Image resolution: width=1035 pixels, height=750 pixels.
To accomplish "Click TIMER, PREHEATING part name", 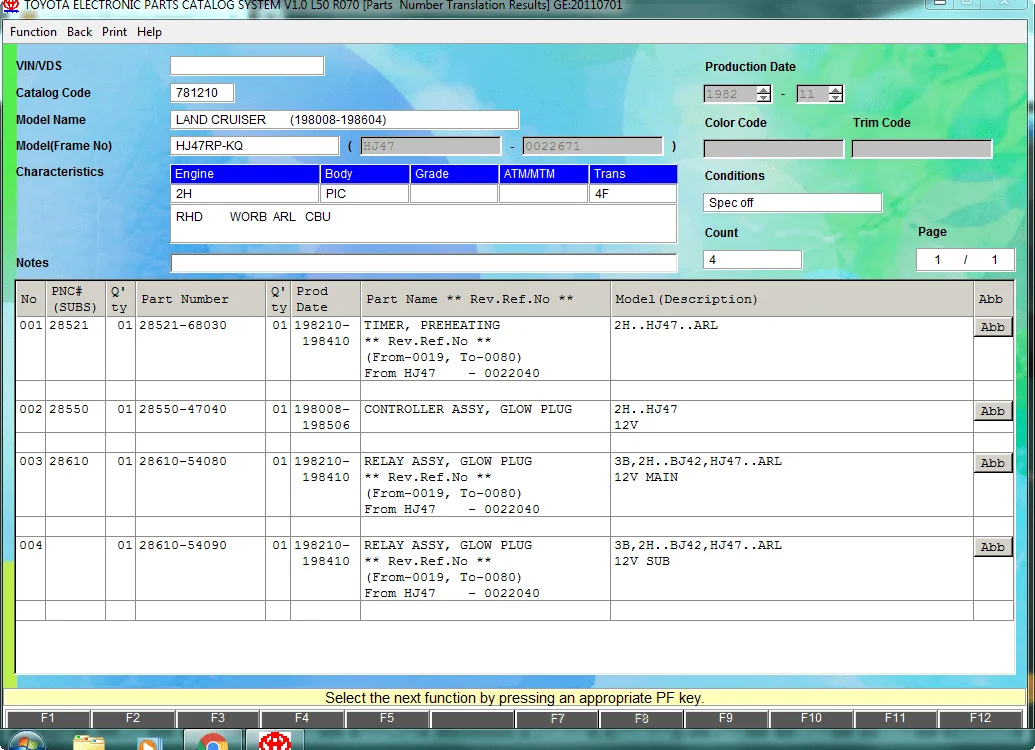I will click(x=432, y=325).
